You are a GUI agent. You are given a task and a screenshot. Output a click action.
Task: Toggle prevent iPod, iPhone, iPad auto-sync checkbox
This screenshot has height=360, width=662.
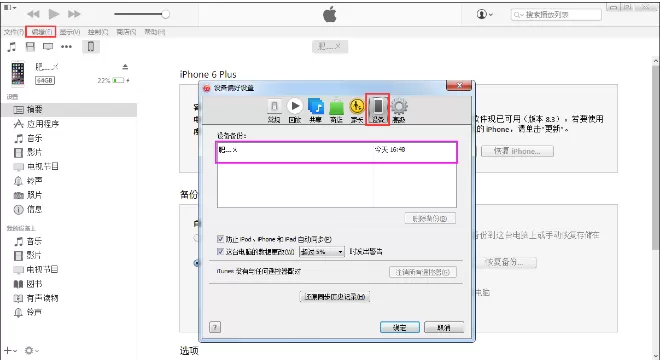[220, 239]
